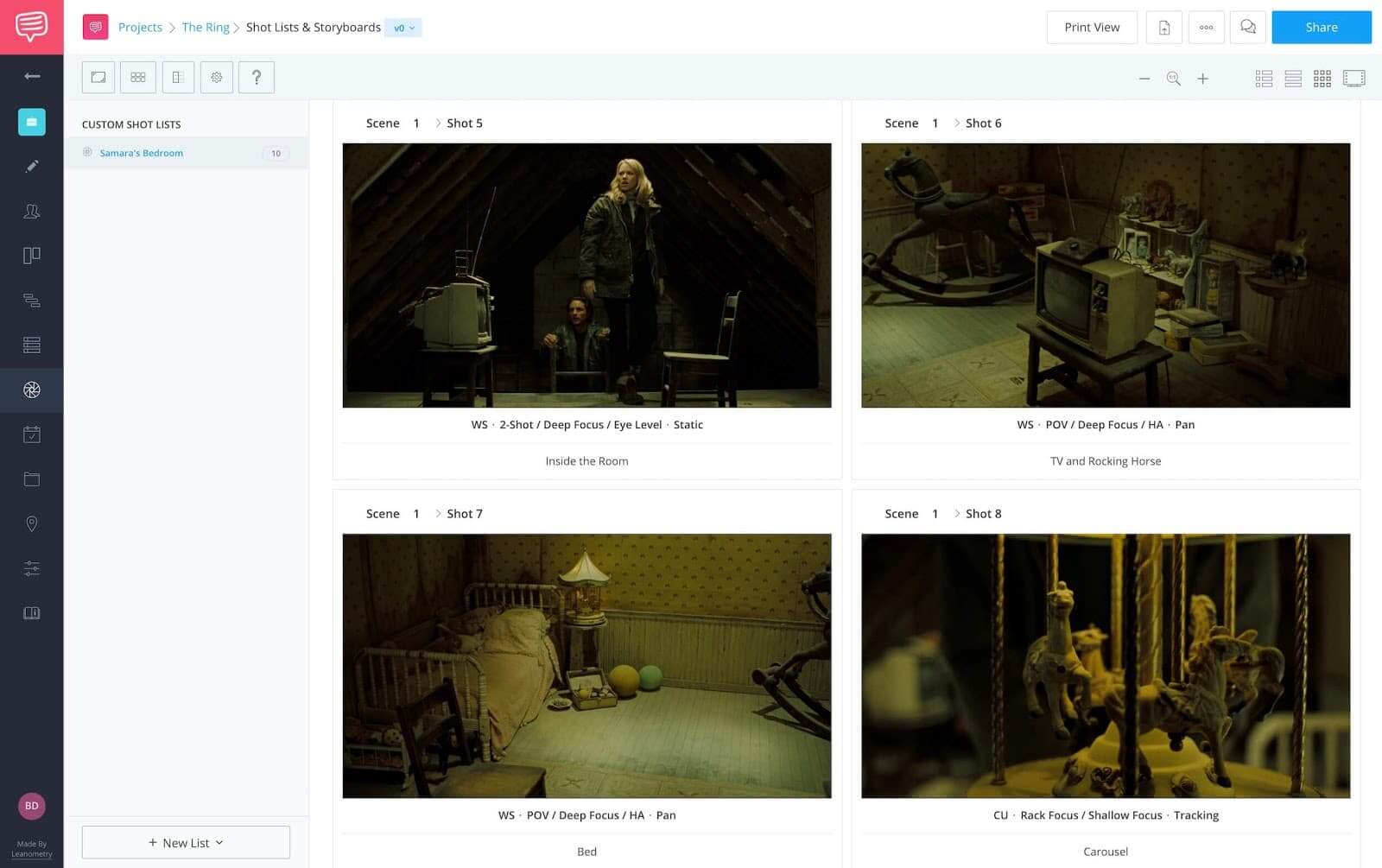Open the Storyboard columns icon in the sidebar
Image resolution: width=1382 pixels, height=868 pixels.
pyautogui.click(x=32, y=255)
